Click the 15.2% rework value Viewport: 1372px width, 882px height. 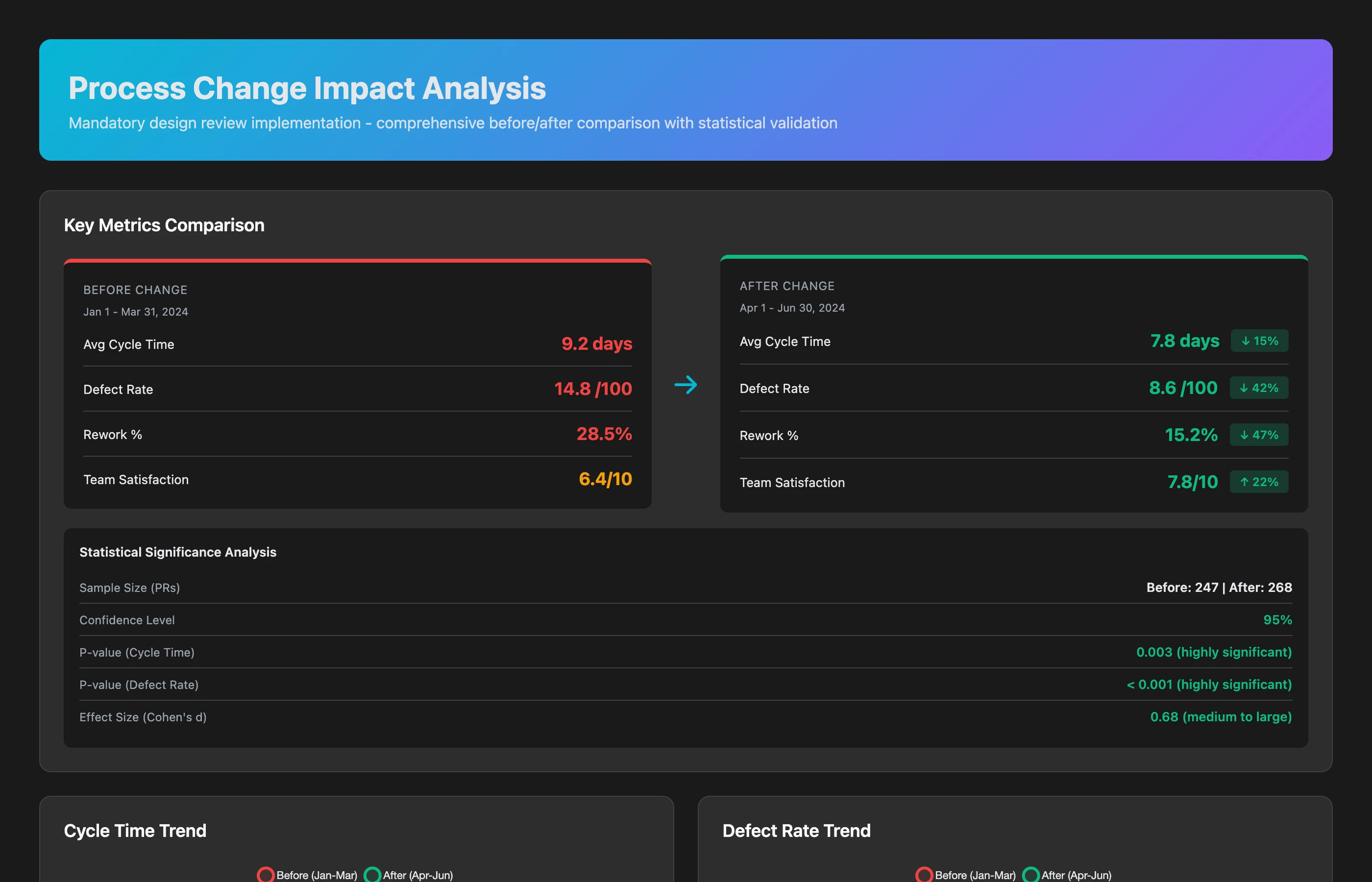1191,435
